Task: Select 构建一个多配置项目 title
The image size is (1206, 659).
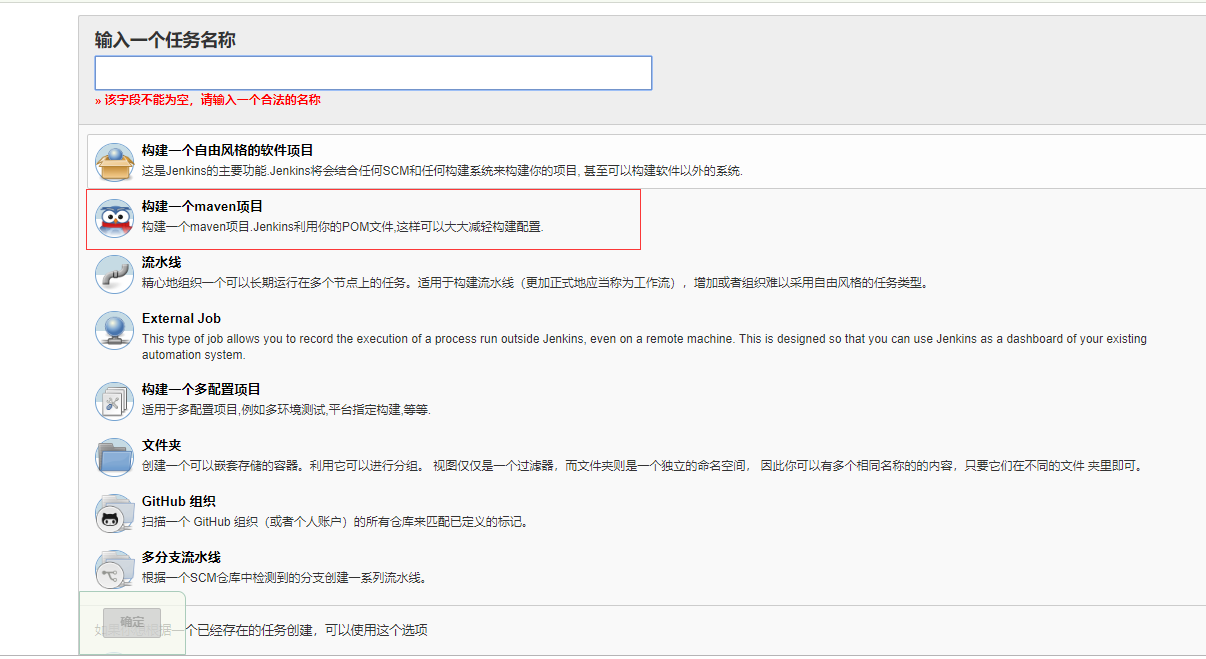Action: (201, 389)
